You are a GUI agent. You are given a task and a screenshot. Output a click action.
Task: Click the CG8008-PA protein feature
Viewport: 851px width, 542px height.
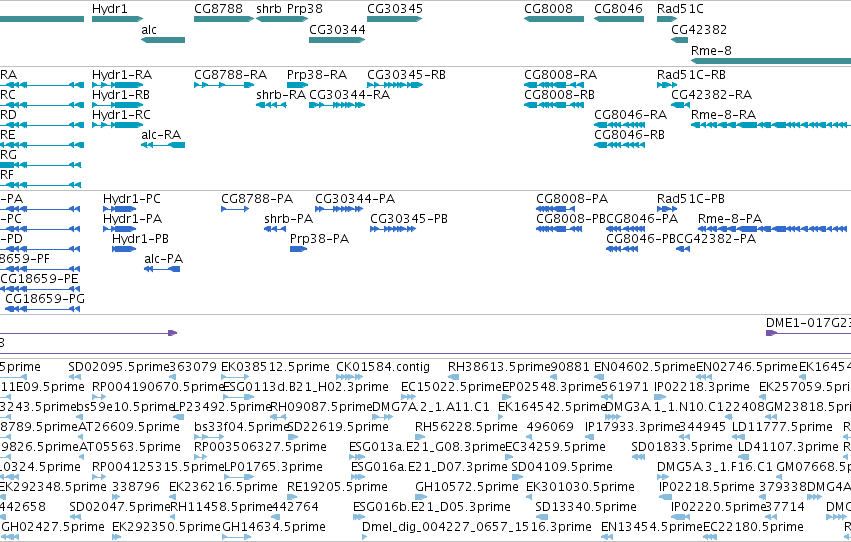click(555, 209)
